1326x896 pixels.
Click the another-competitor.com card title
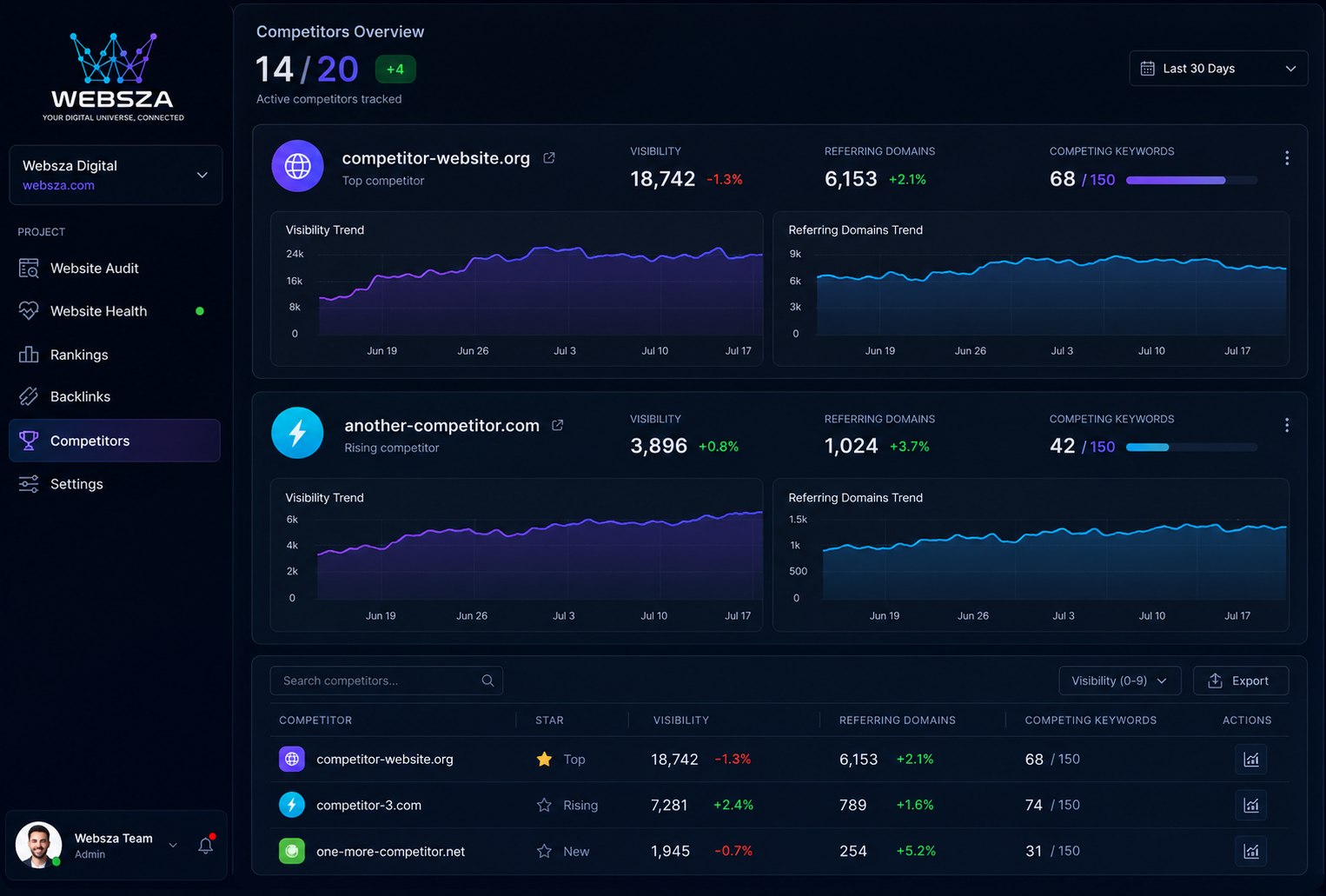tap(442, 425)
